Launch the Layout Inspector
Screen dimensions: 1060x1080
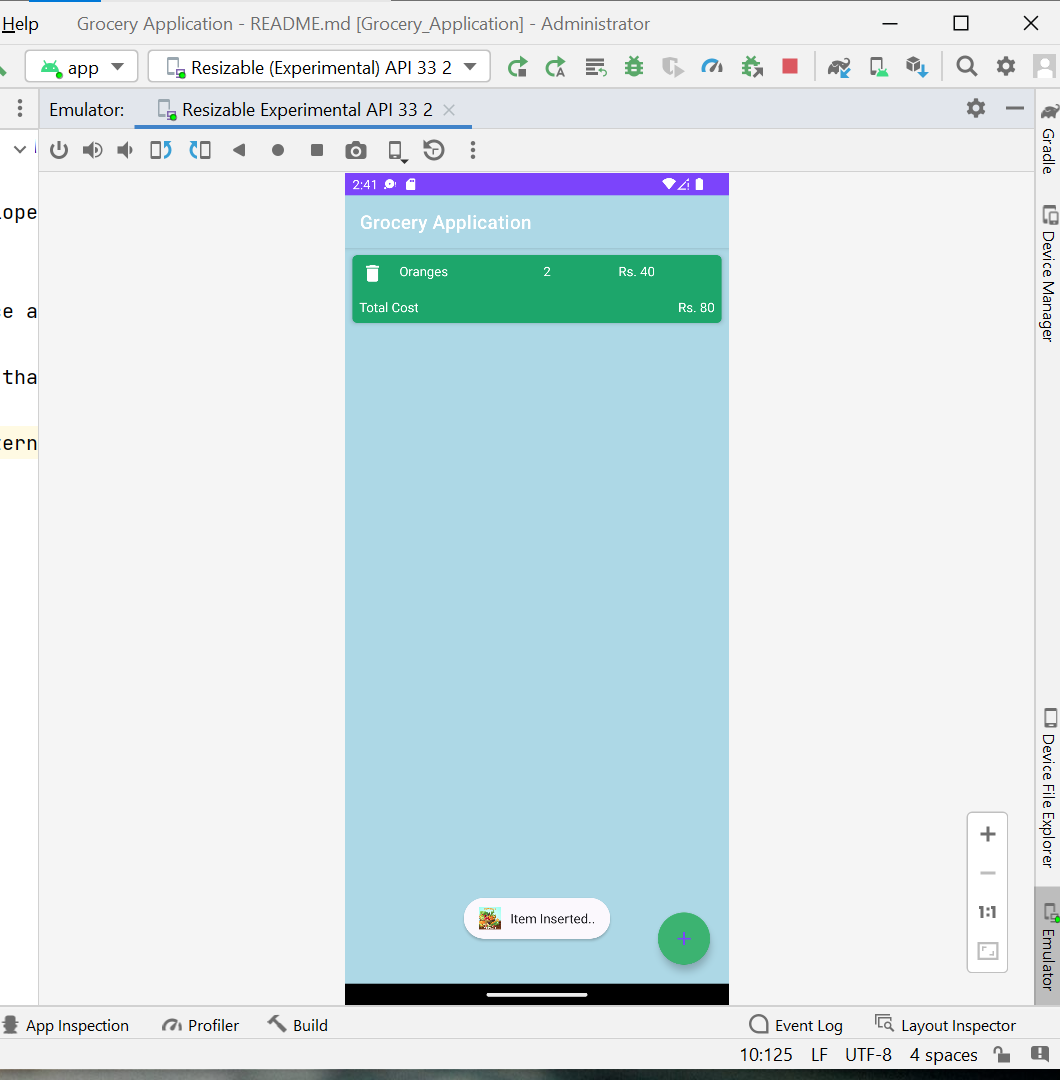click(x=945, y=1024)
